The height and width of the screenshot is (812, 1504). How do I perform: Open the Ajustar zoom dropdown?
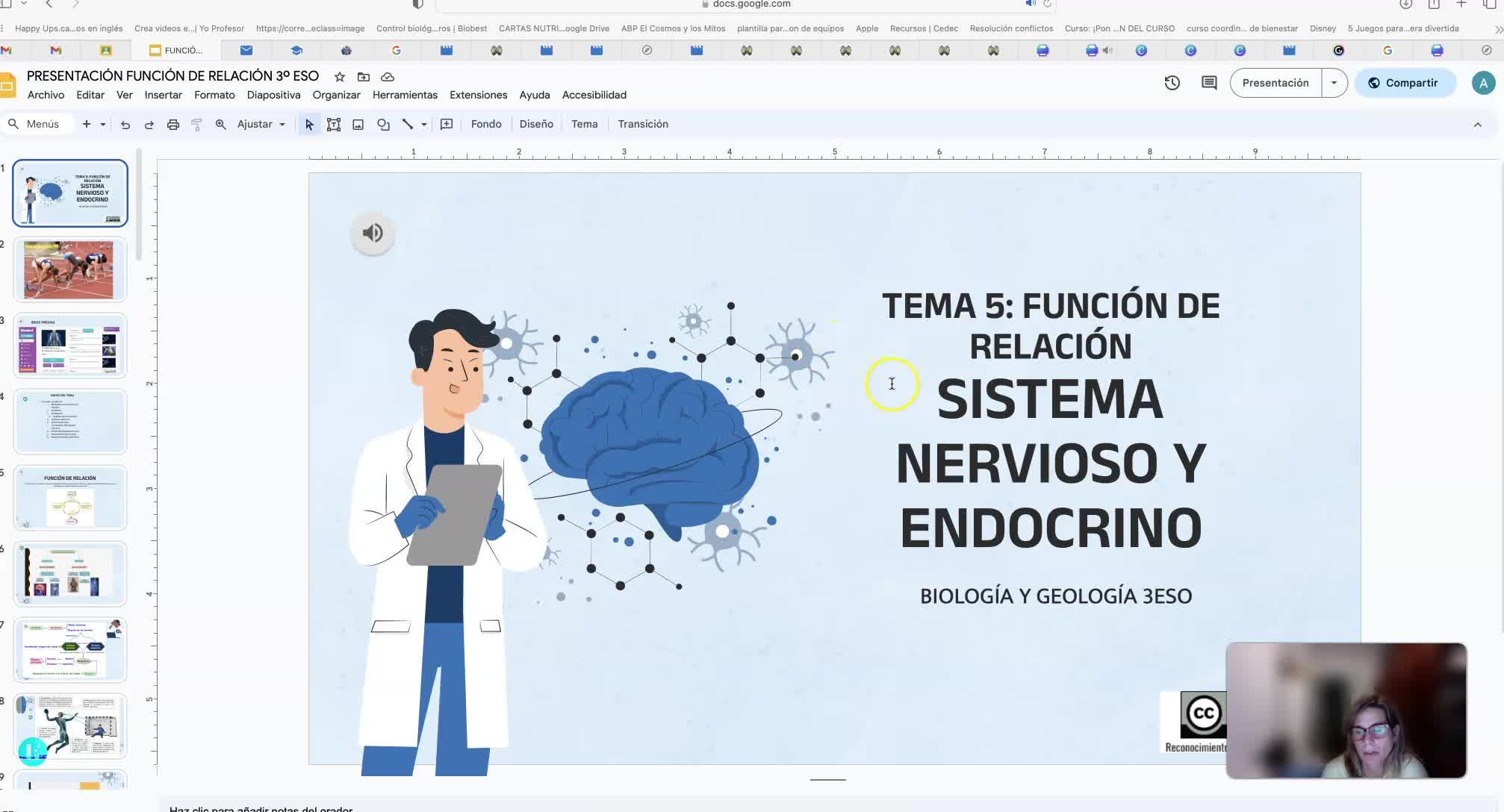[261, 125]
